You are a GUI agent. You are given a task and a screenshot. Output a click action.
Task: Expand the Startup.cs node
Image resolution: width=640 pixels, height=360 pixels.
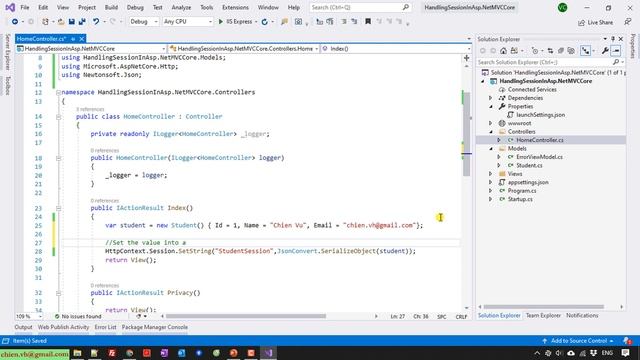[x=491, y=199]
